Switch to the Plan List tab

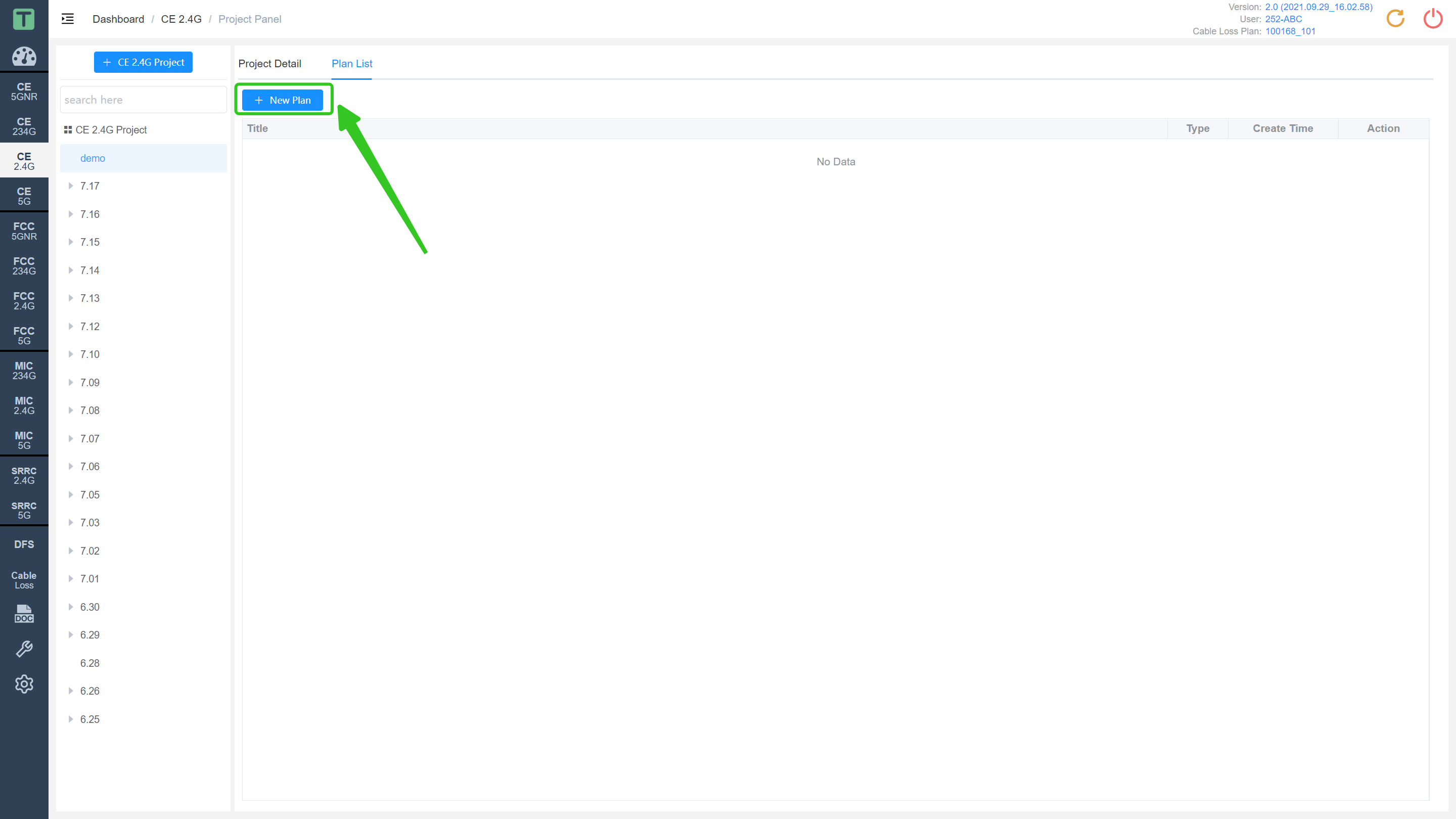[x=352, y=64]
